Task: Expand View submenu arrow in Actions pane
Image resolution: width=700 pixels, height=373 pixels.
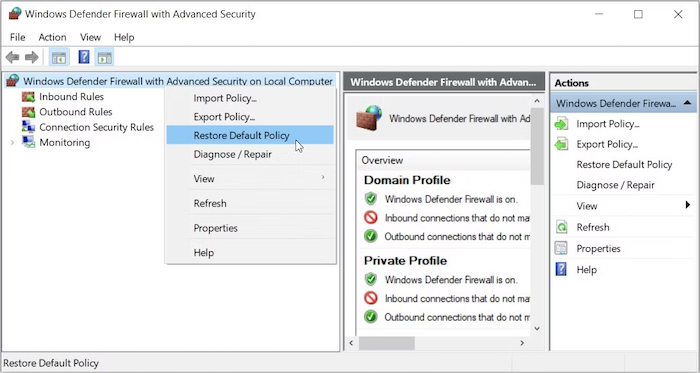Action: [688, 205]
